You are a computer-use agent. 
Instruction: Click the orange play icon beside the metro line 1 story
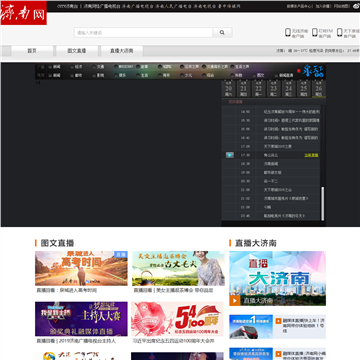[278, 321]
